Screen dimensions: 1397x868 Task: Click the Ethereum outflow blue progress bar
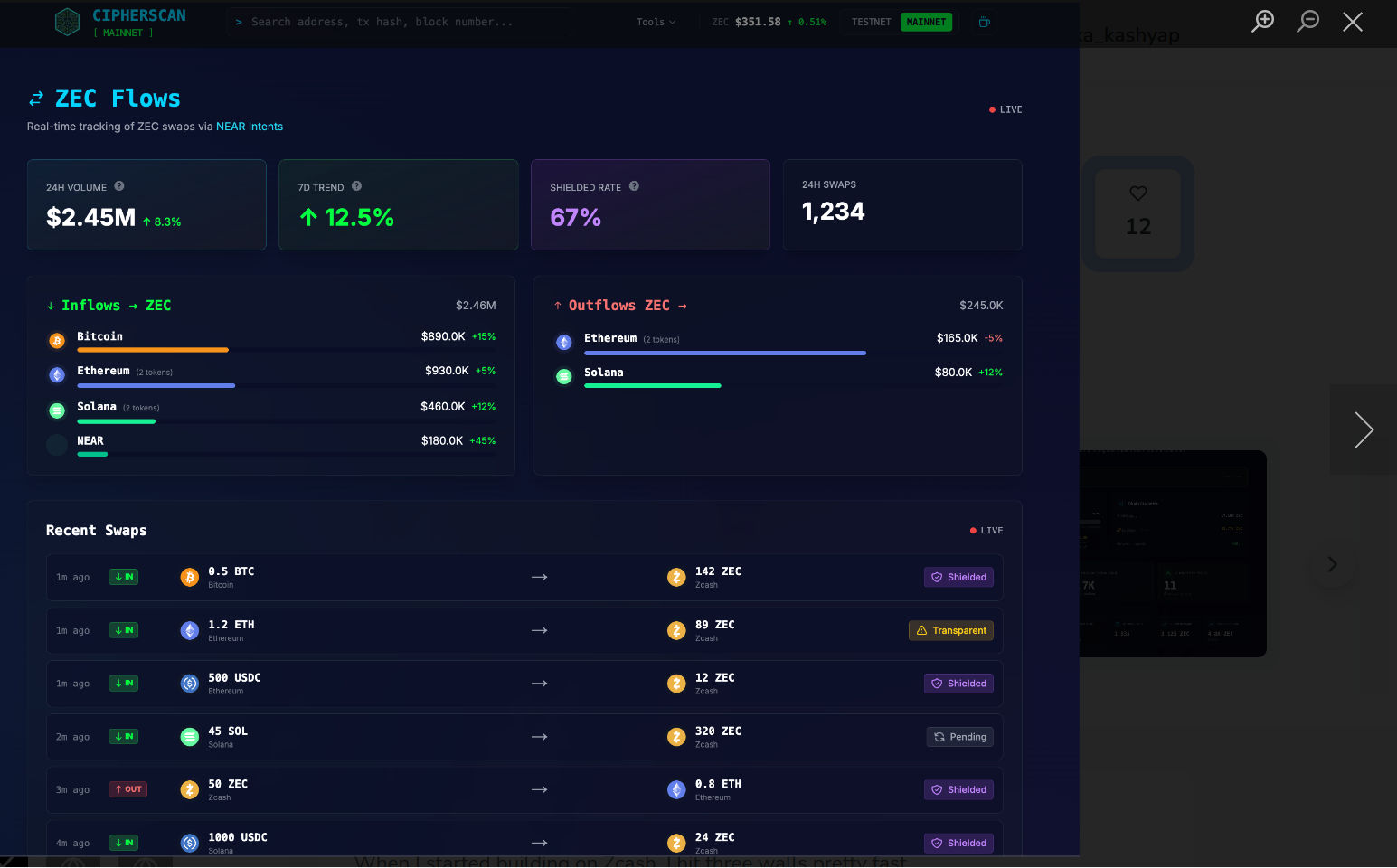[725, 353]
